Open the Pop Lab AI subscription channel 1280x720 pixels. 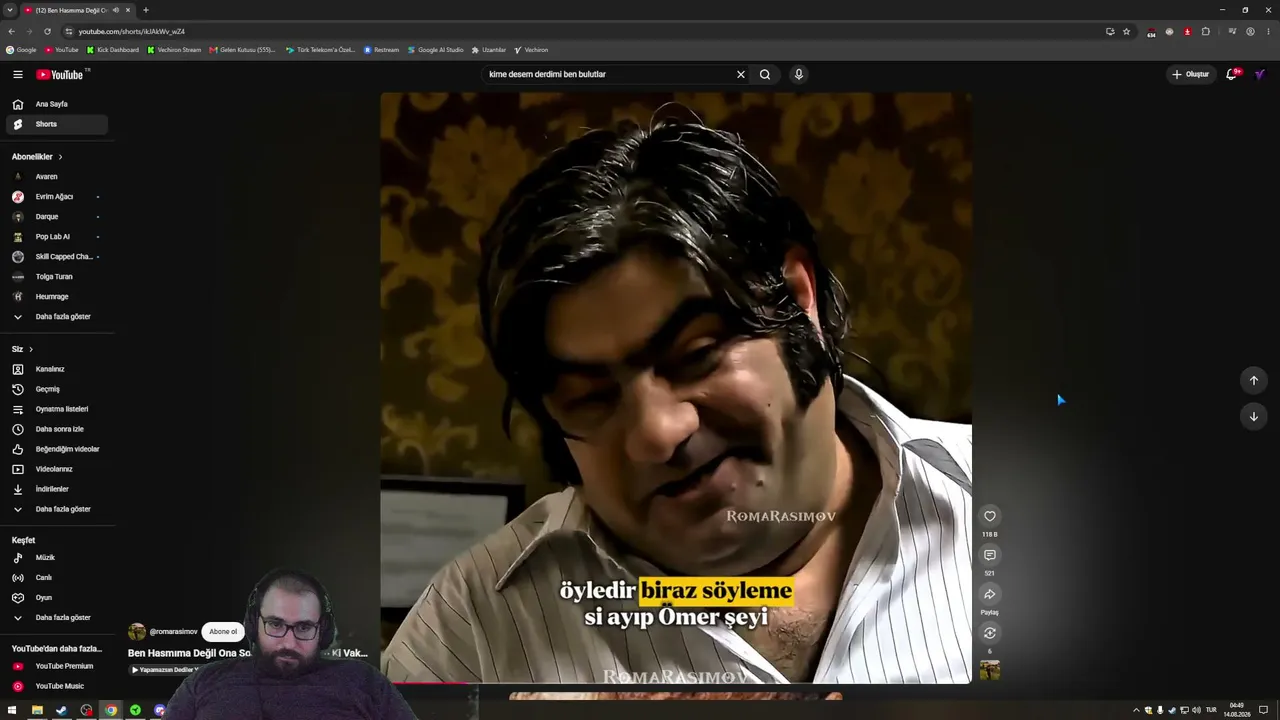pos(57,237)
